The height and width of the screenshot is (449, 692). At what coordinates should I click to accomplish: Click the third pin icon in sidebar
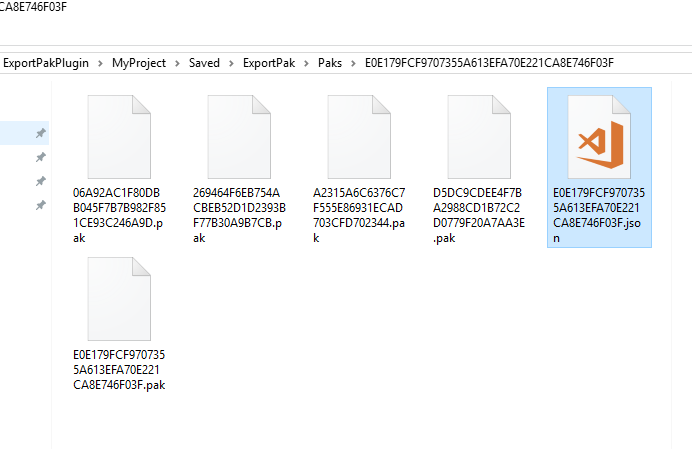[x=41, y=181]
